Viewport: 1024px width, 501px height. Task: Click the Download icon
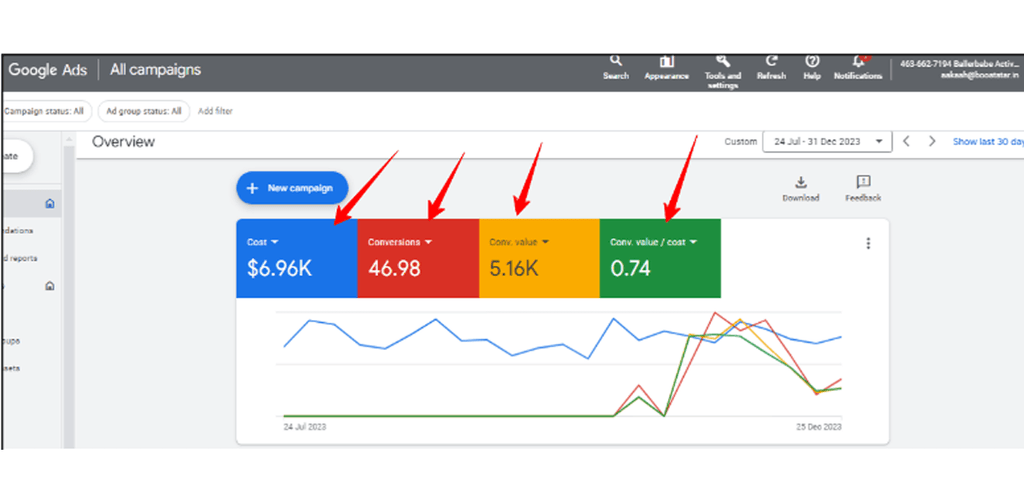coord(800,182)
